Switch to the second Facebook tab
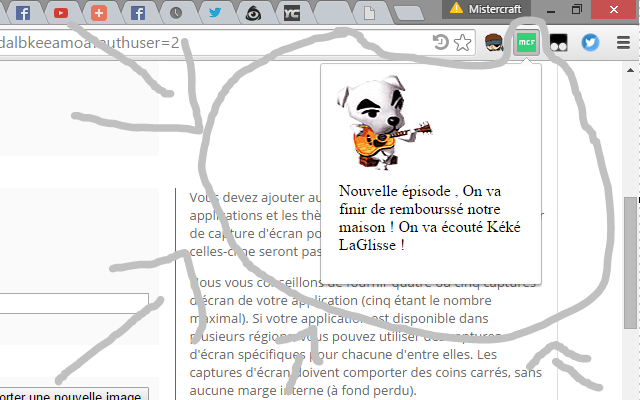This screenshot has width=640, height=400. tap(138, 13)
